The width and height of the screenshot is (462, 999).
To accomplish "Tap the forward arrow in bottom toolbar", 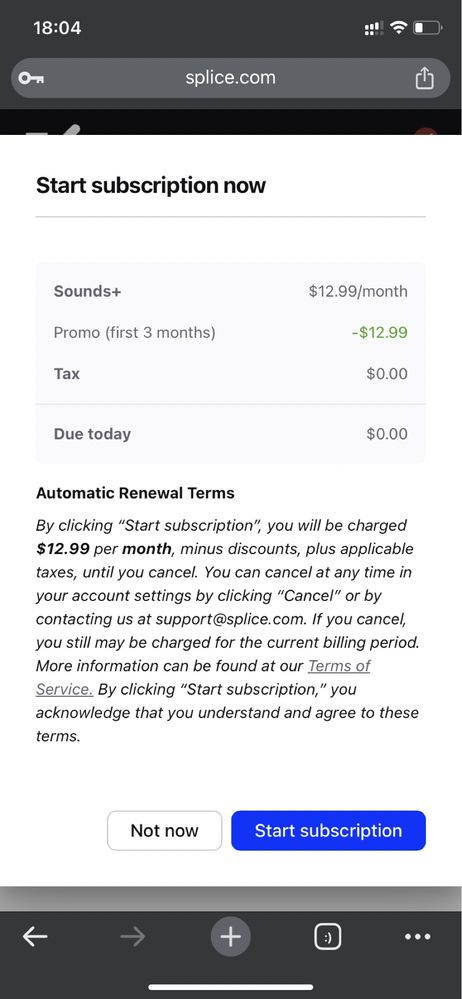I will pos(133,937).
